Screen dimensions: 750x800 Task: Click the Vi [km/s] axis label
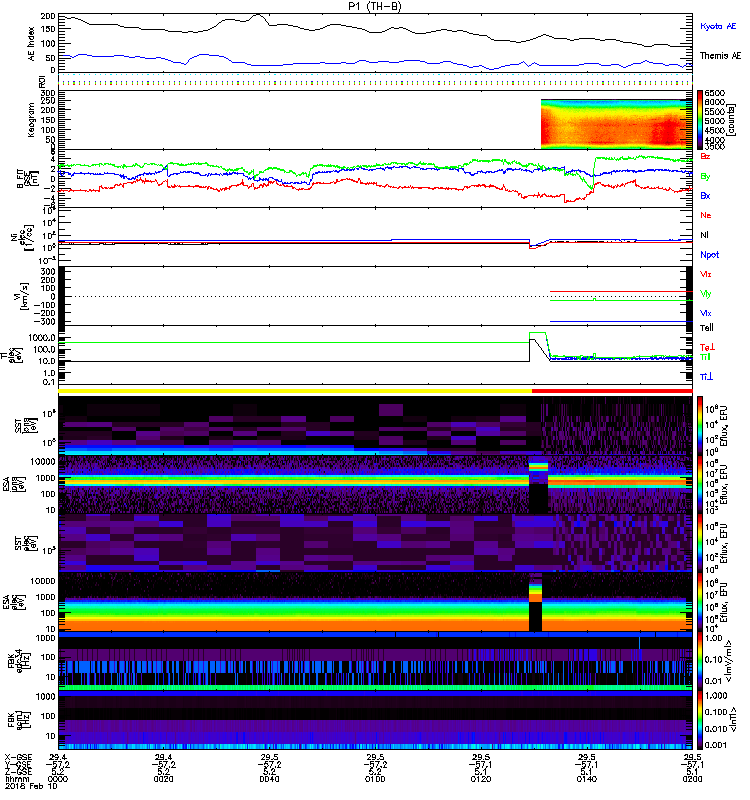coord(22,296)
